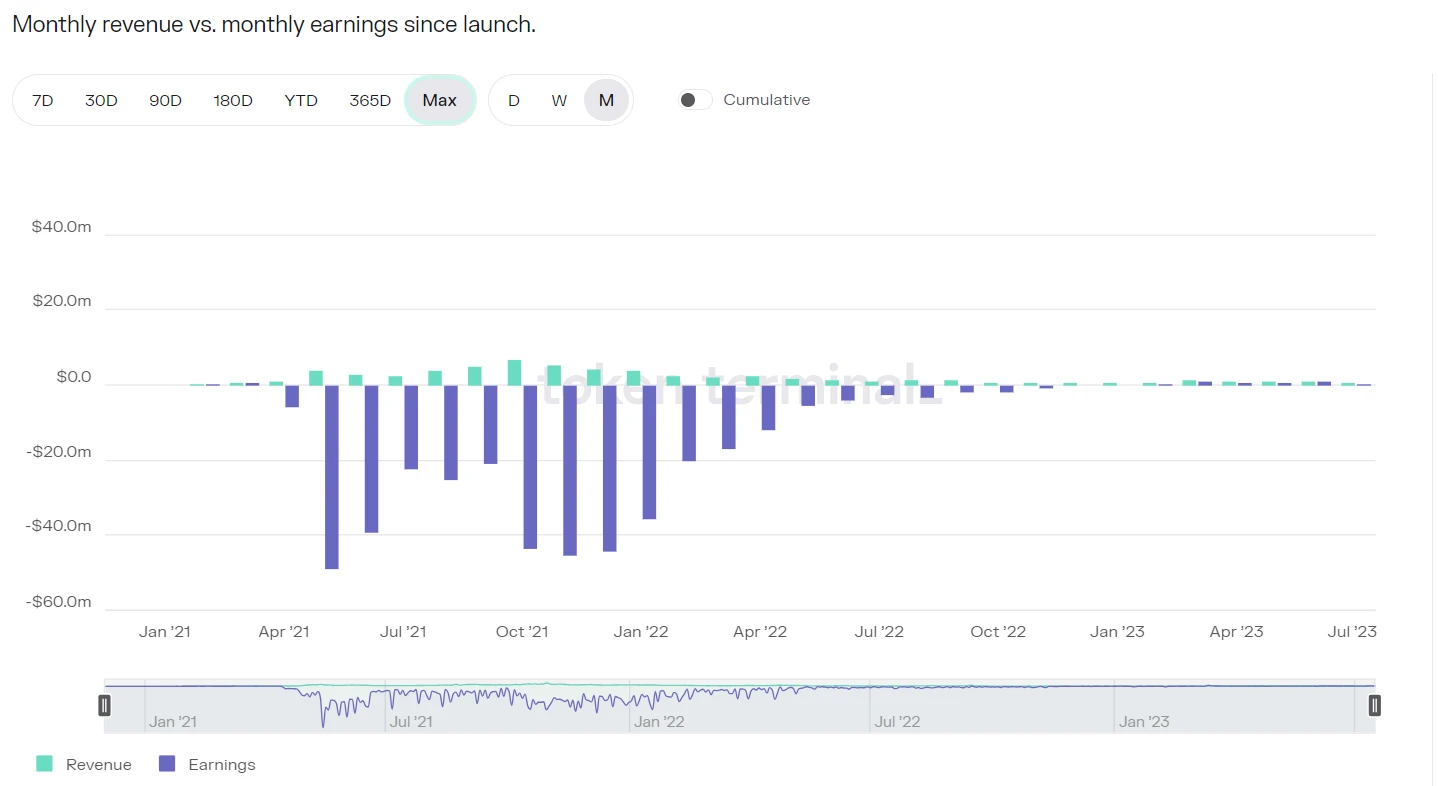Select the 30D time range
This screenshot has width=1438, height=786.
(101, 100)
